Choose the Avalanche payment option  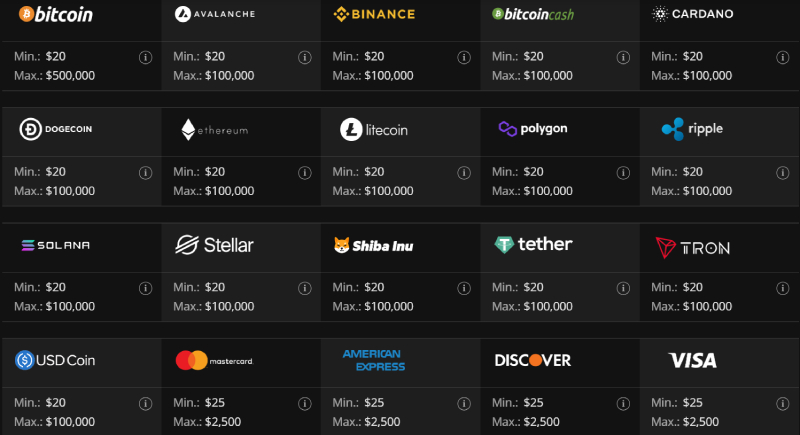coord(215,14)
